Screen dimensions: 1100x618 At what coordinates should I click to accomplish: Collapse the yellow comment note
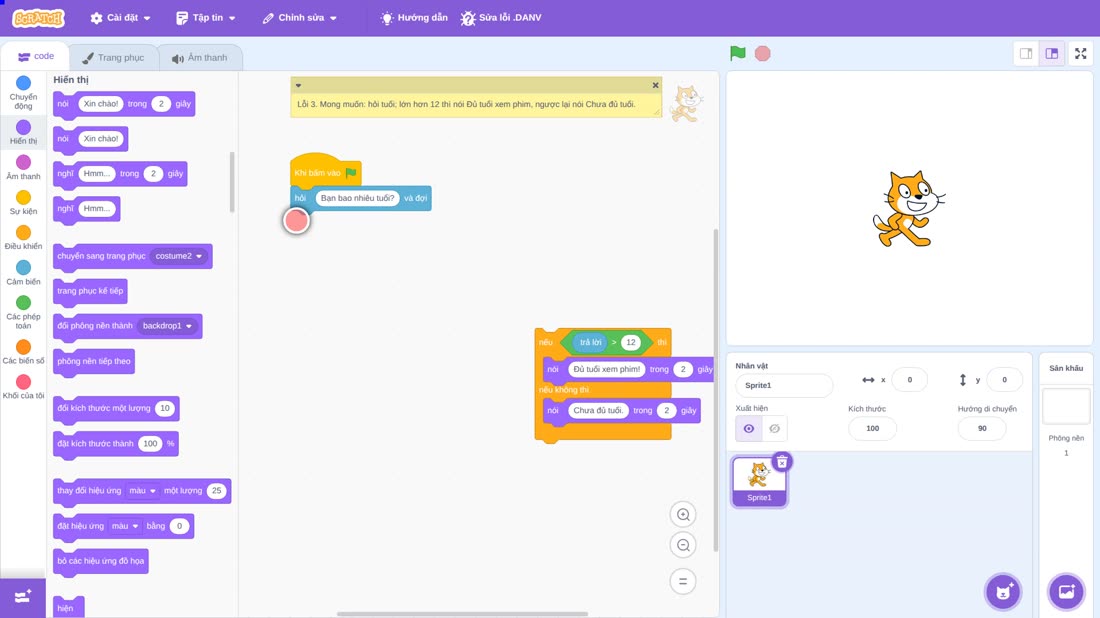click(x=298, y=85)
